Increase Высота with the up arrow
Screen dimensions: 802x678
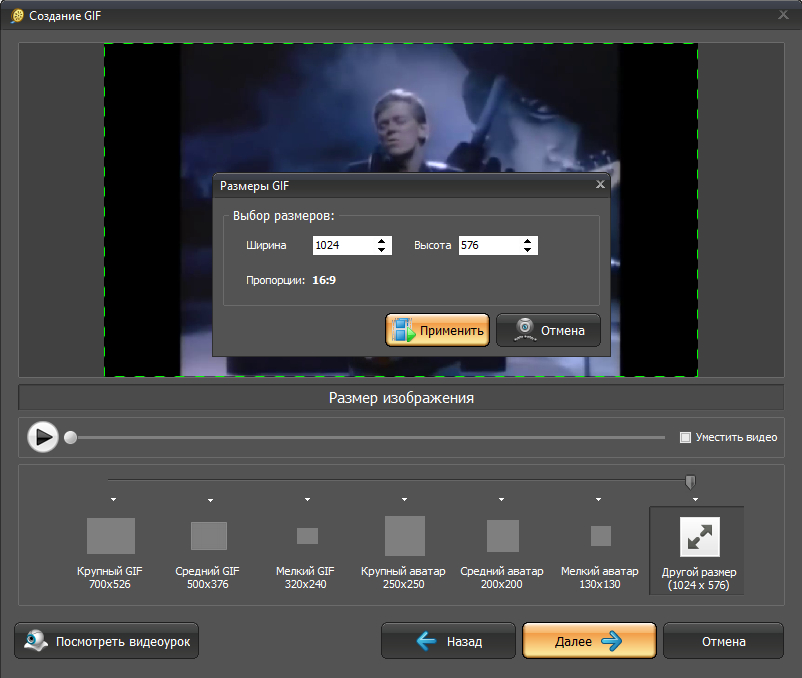pos(527,241)
